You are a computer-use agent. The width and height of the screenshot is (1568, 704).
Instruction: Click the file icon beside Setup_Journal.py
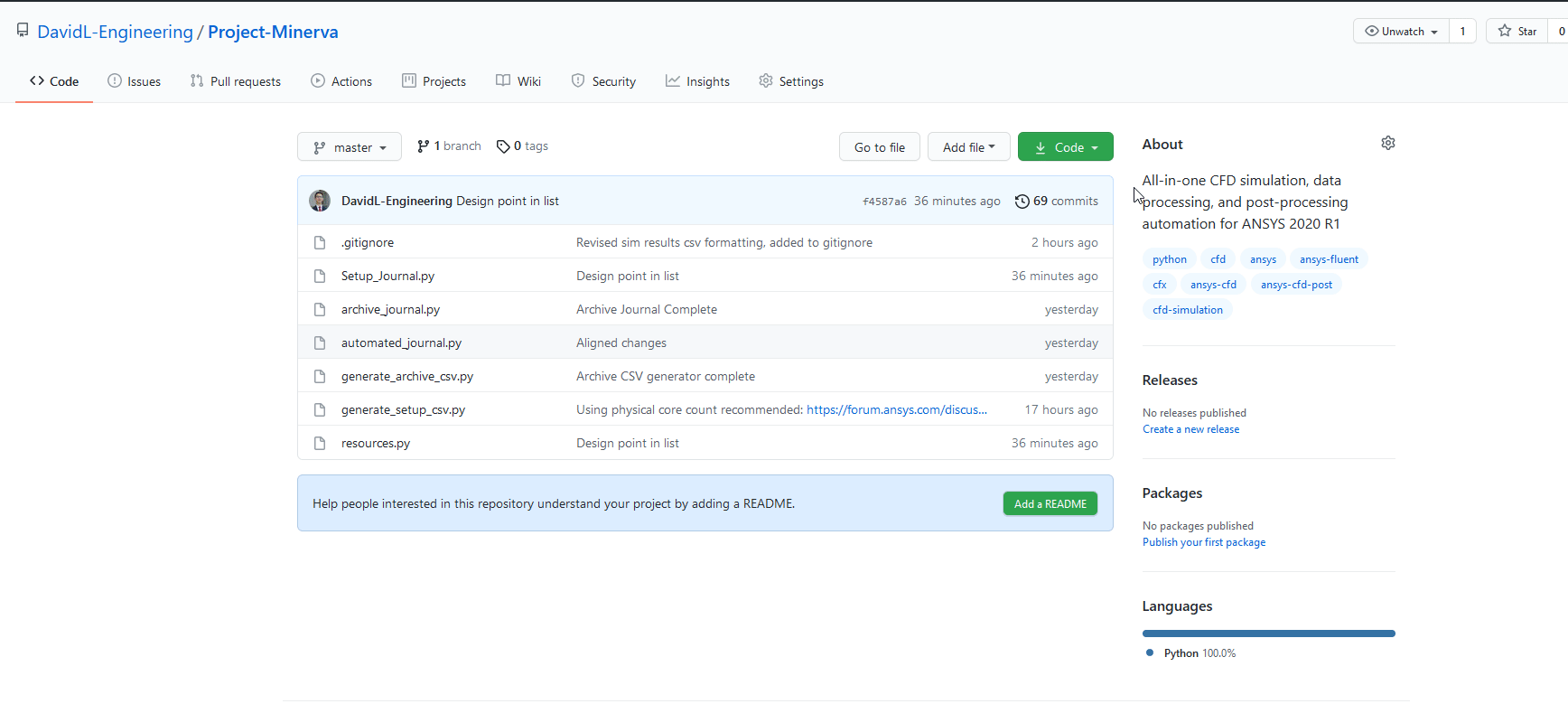(320, 276)
